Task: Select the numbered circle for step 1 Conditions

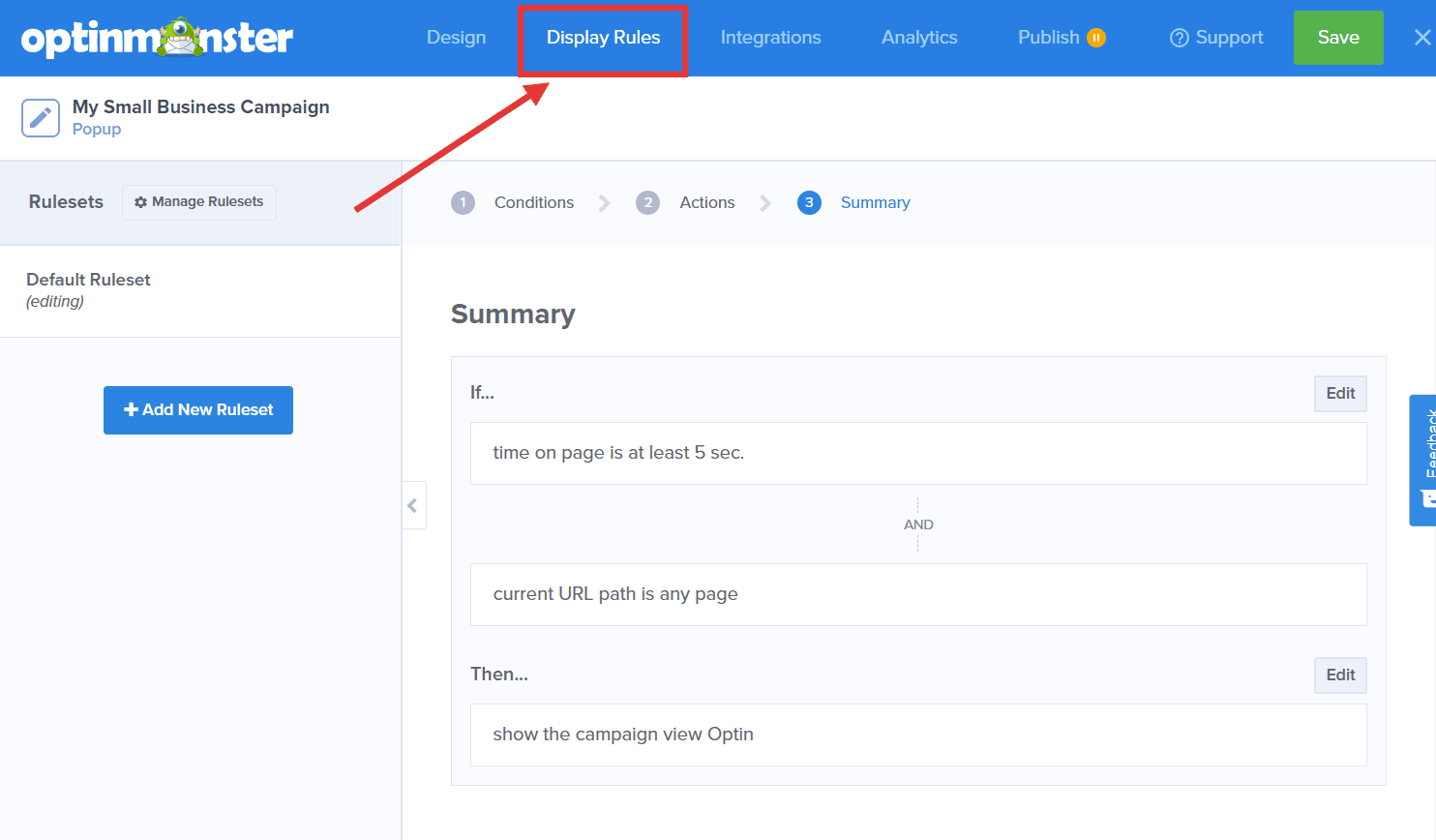Action: [463, 202]
